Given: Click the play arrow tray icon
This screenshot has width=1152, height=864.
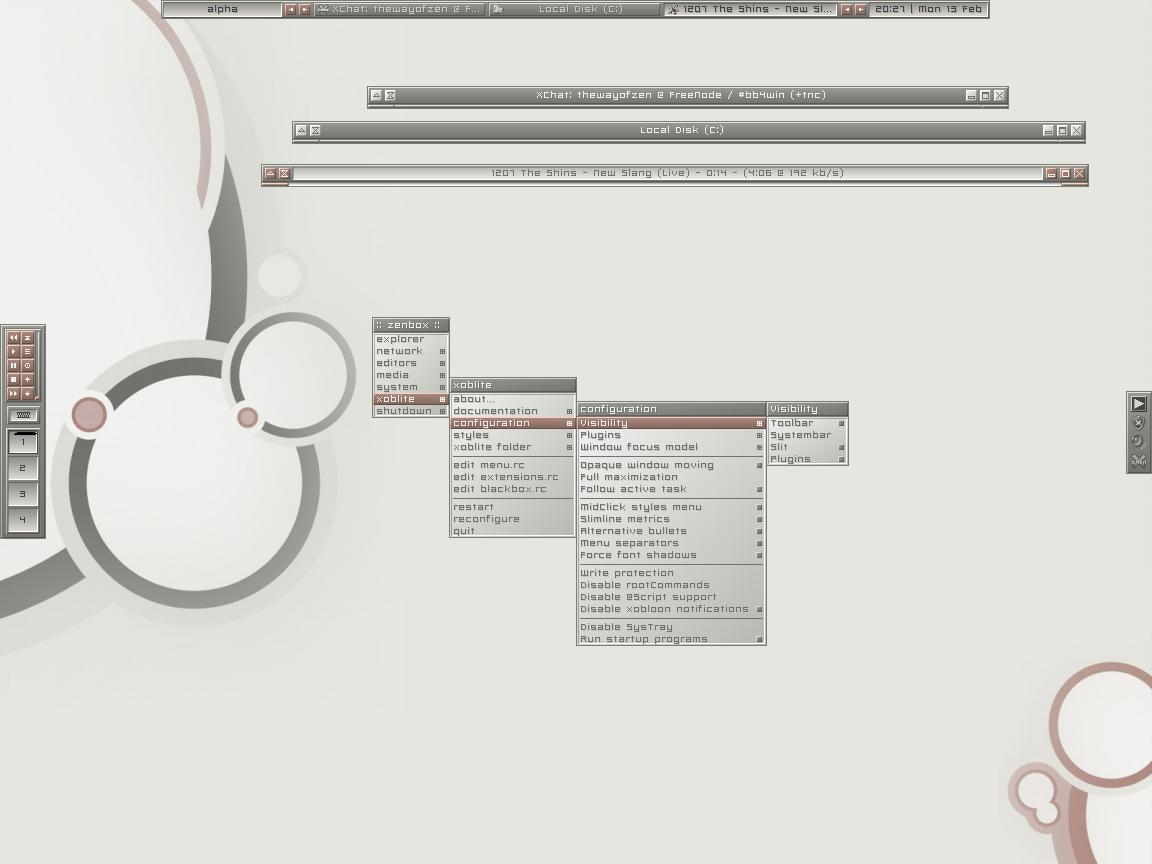Looking at the screenshot, I should pos(1138,403).
